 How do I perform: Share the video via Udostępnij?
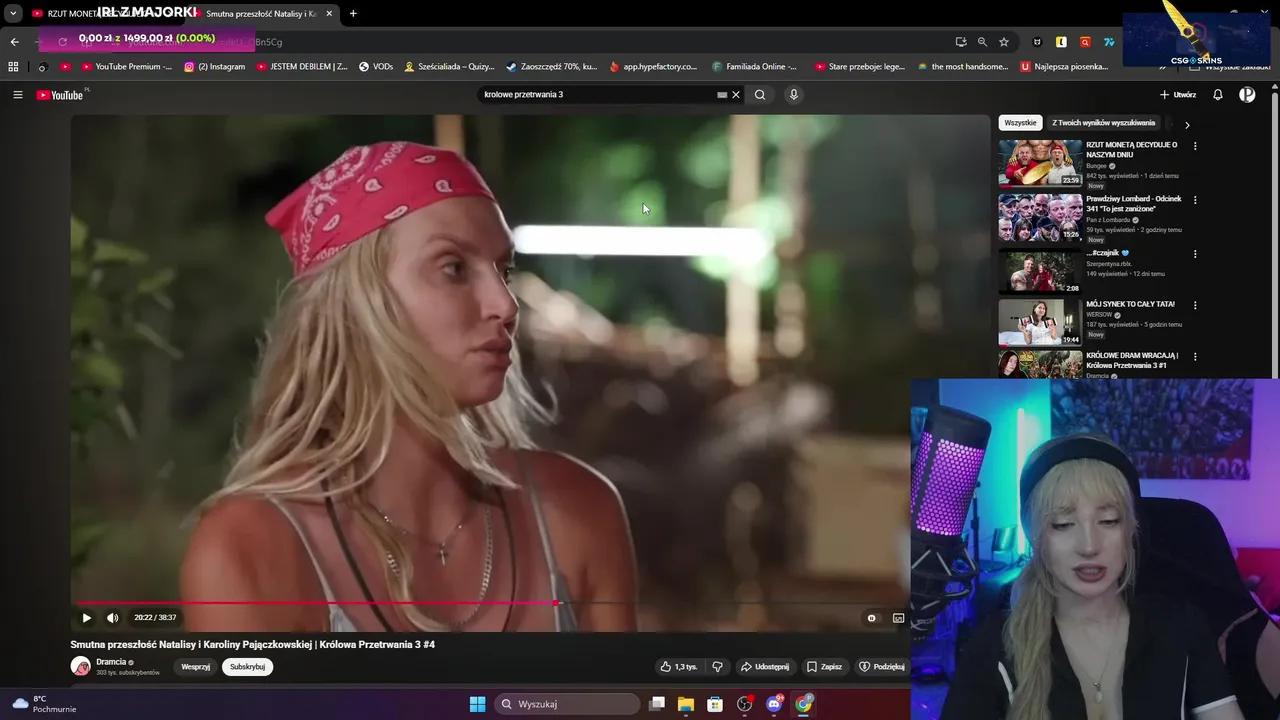tap(765, 667)
